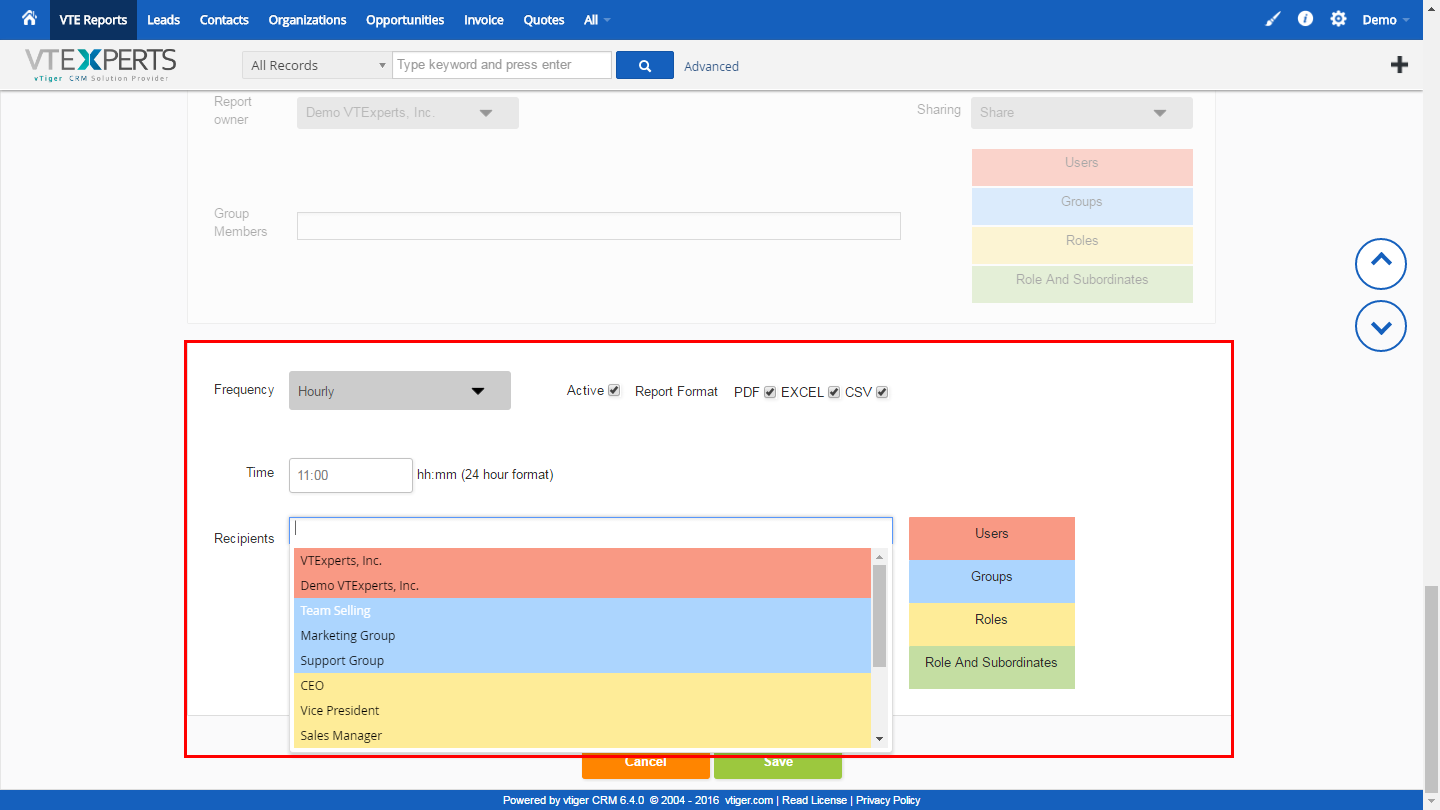The height and width of the screenshot is (810, 1440).
Task: Open the Invoice module
Action: click(484, 20)
